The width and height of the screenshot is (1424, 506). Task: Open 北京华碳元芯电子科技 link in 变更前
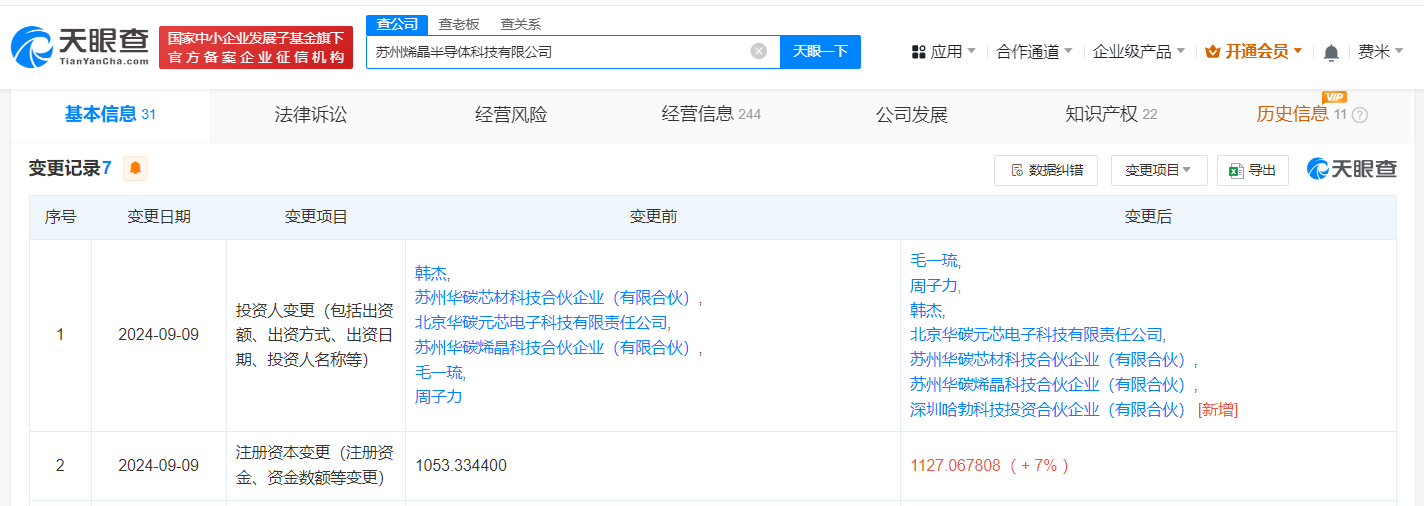tap(541, 322)
